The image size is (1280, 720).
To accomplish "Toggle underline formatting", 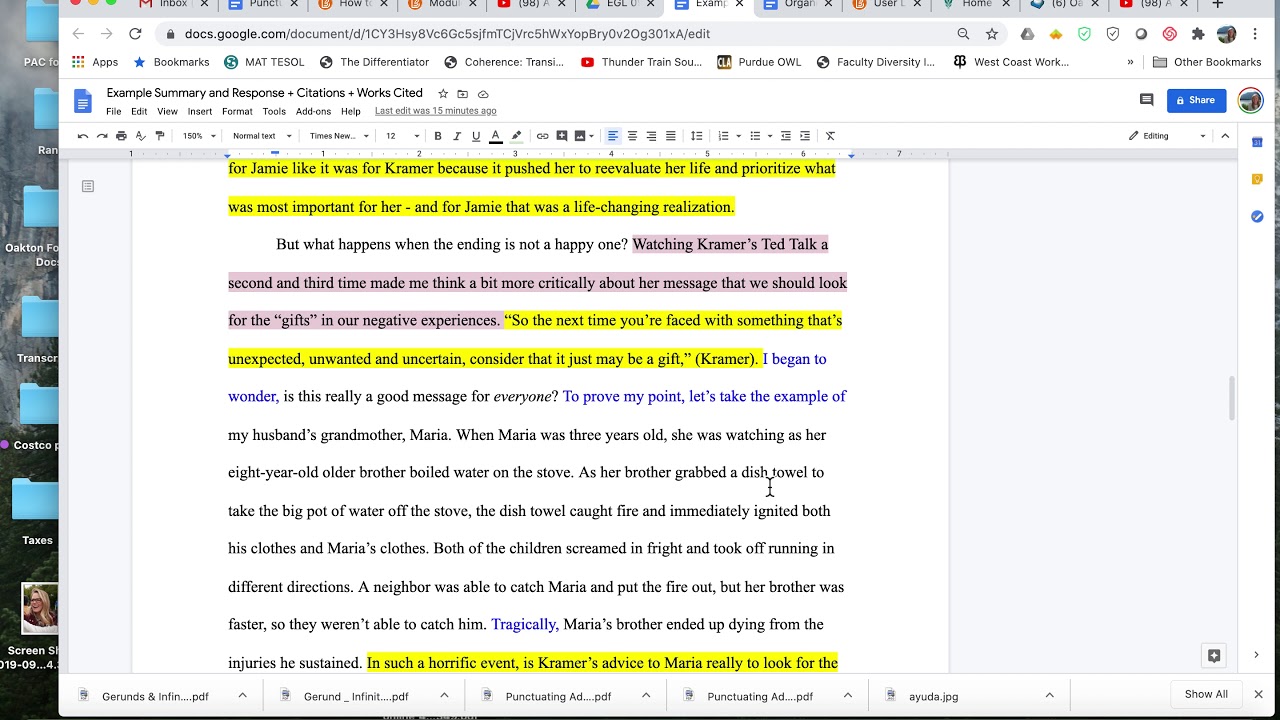I will (x=476, y=136).
